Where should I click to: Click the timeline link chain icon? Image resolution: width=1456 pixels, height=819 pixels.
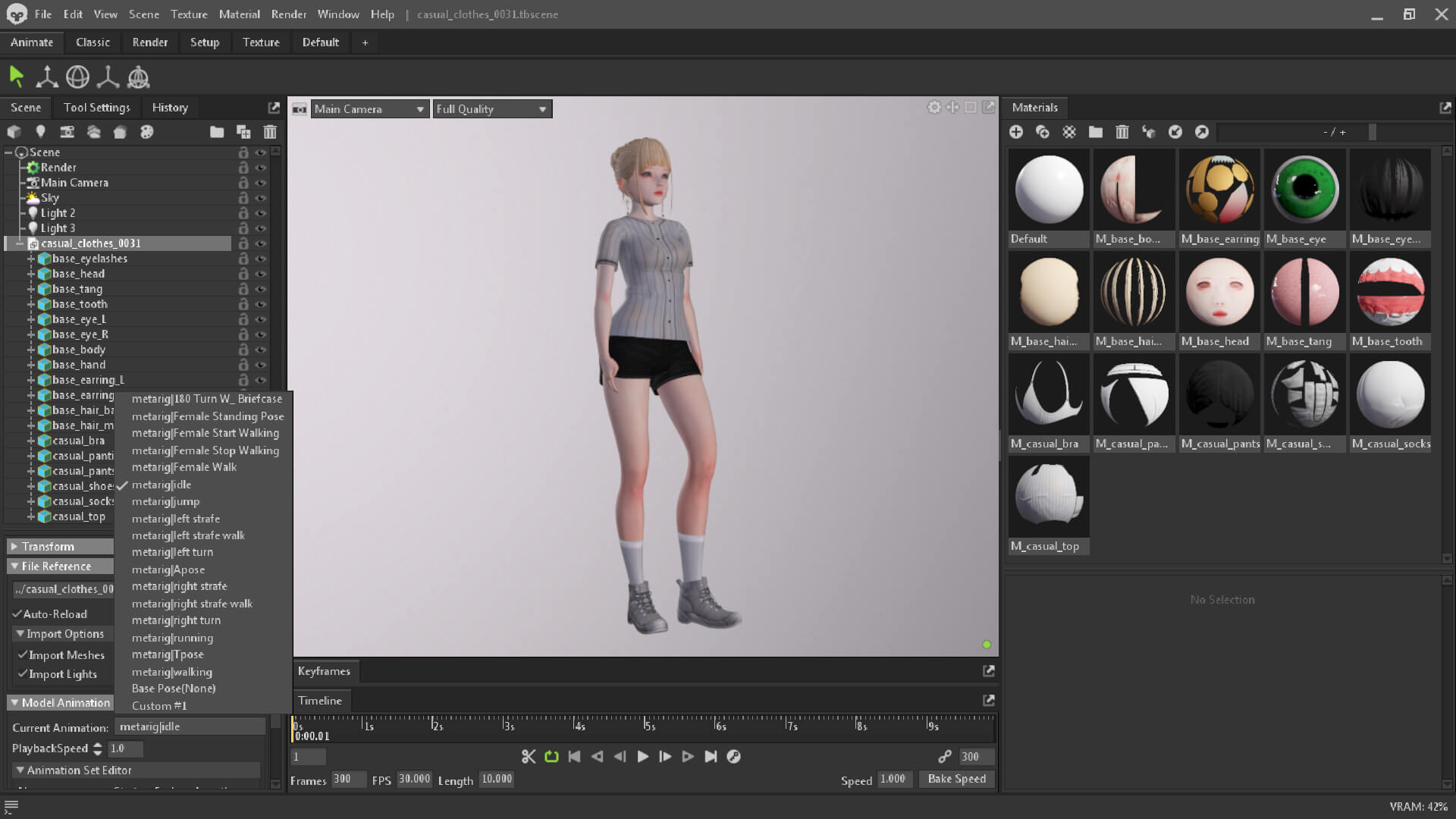[945, 756]
